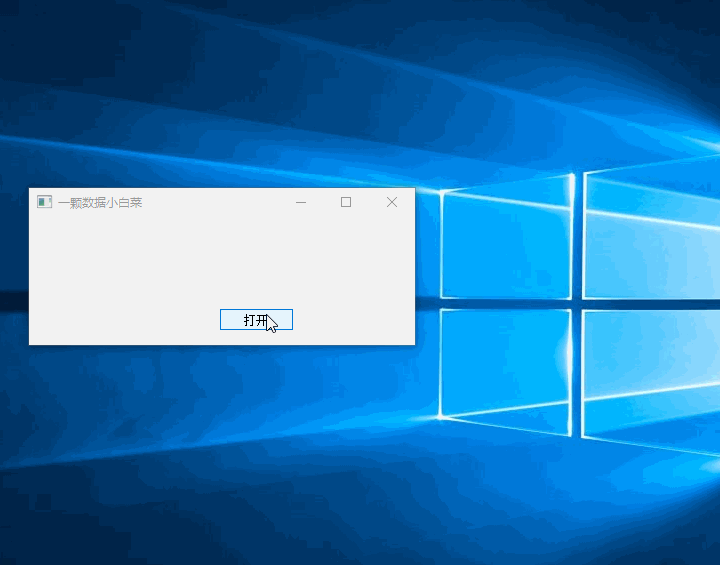
Task: Close the 一颗数据小白菜 window
Action: click(x=392, y=202)
